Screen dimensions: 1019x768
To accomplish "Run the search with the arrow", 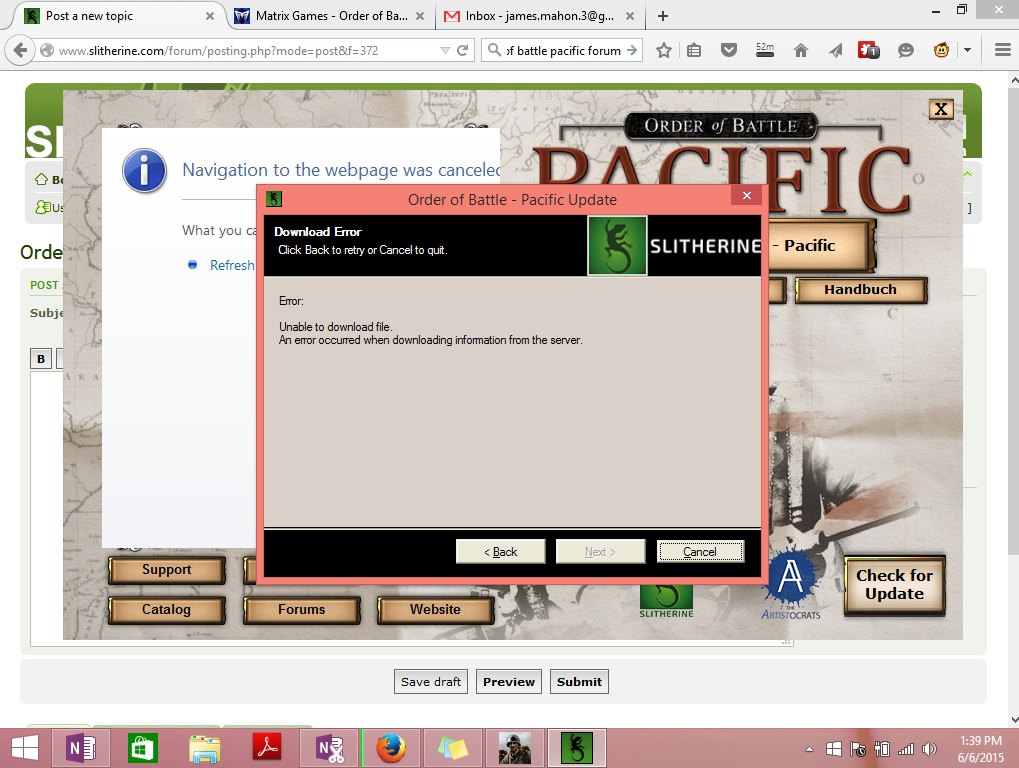I will [632, 50].
